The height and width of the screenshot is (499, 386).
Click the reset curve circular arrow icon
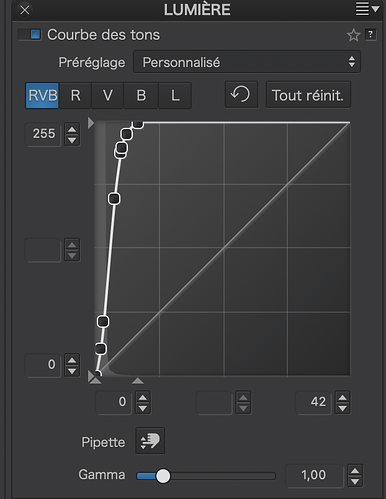[241, 95]
